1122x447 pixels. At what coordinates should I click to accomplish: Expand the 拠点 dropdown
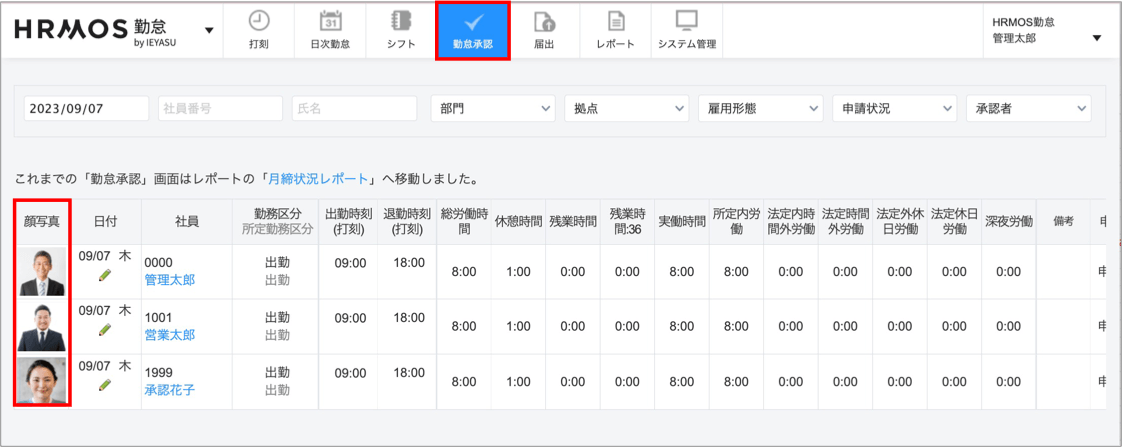627,108
